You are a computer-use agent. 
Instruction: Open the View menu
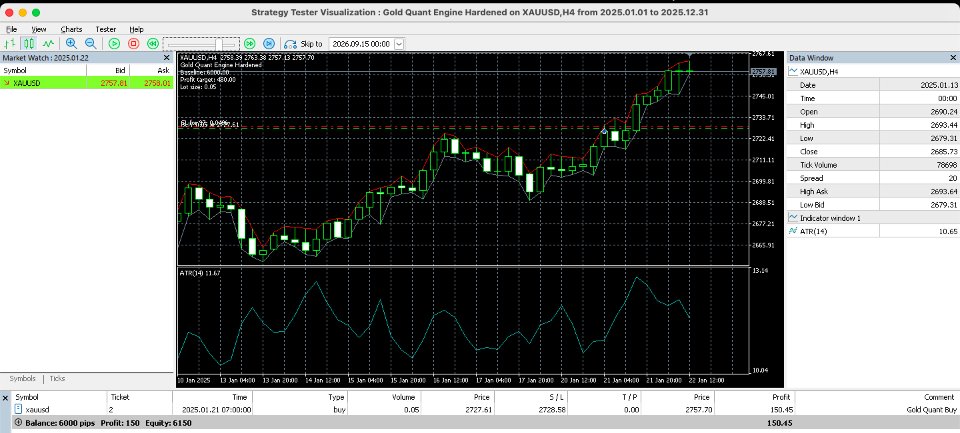pyautogui.click(x=39, y=29)
